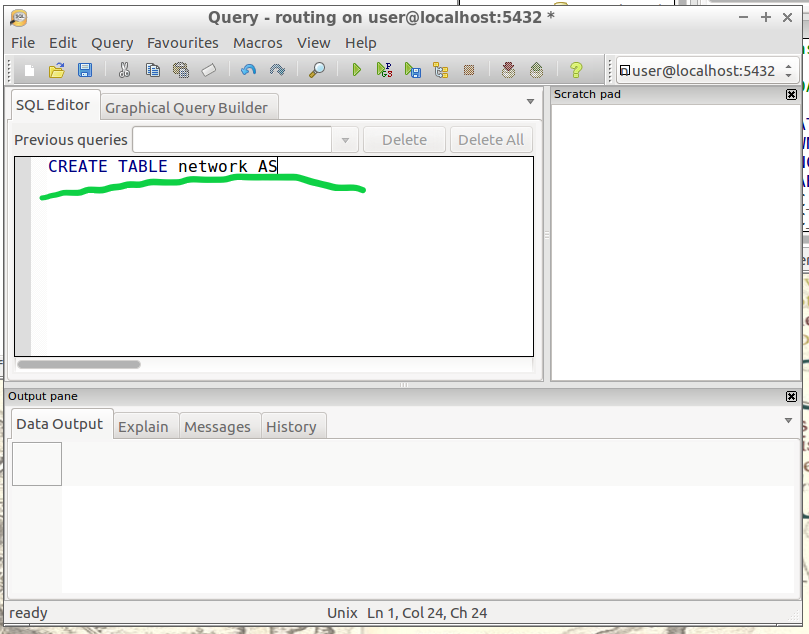
Task: Switch to the Graphical Query Builder tab
Action: (186, 108)
